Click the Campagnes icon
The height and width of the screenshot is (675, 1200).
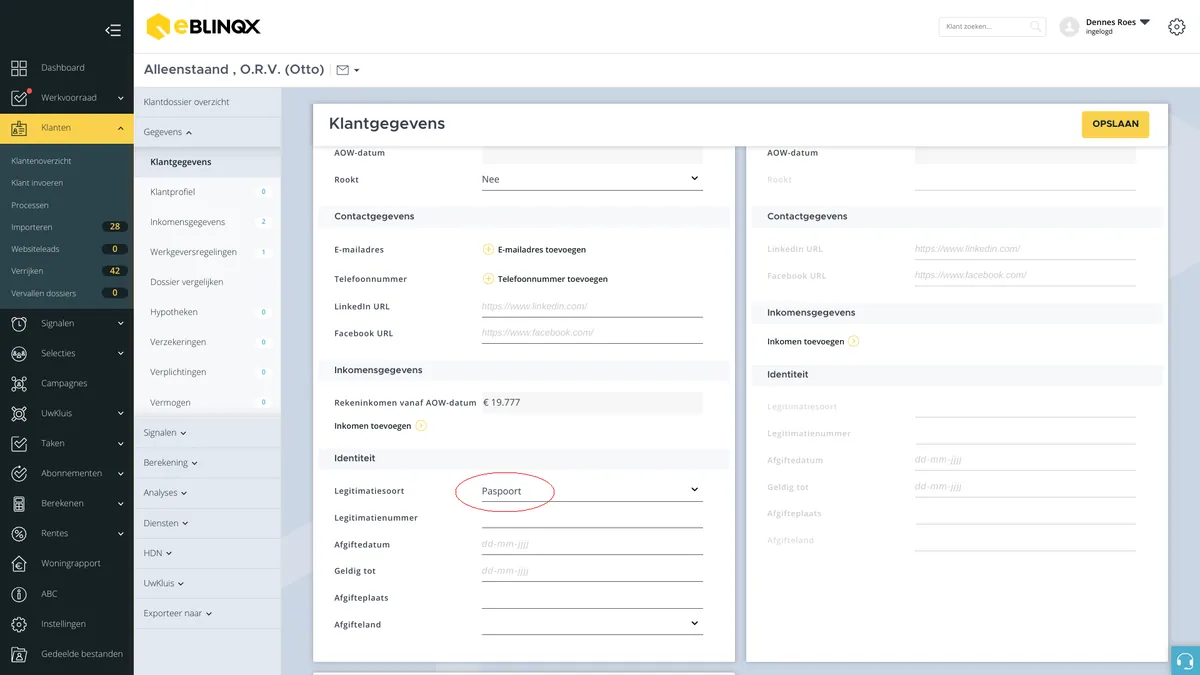point(19,383)
